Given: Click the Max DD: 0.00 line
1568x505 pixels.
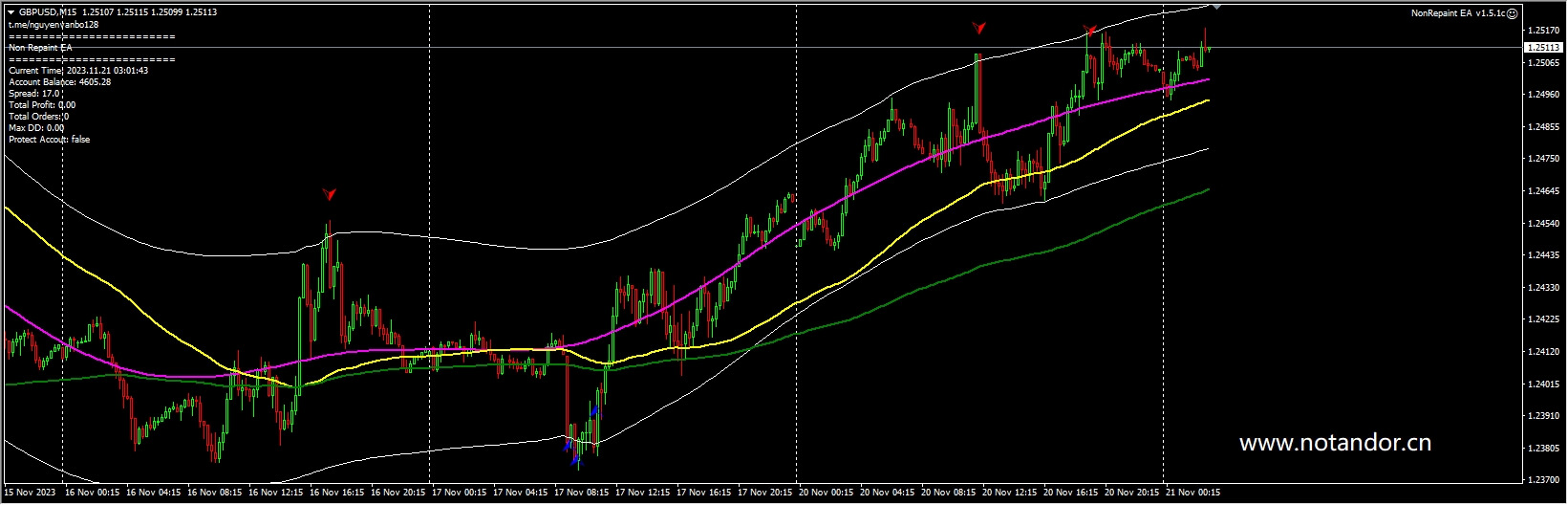Looking at the screenshot, I should [36, 128].
